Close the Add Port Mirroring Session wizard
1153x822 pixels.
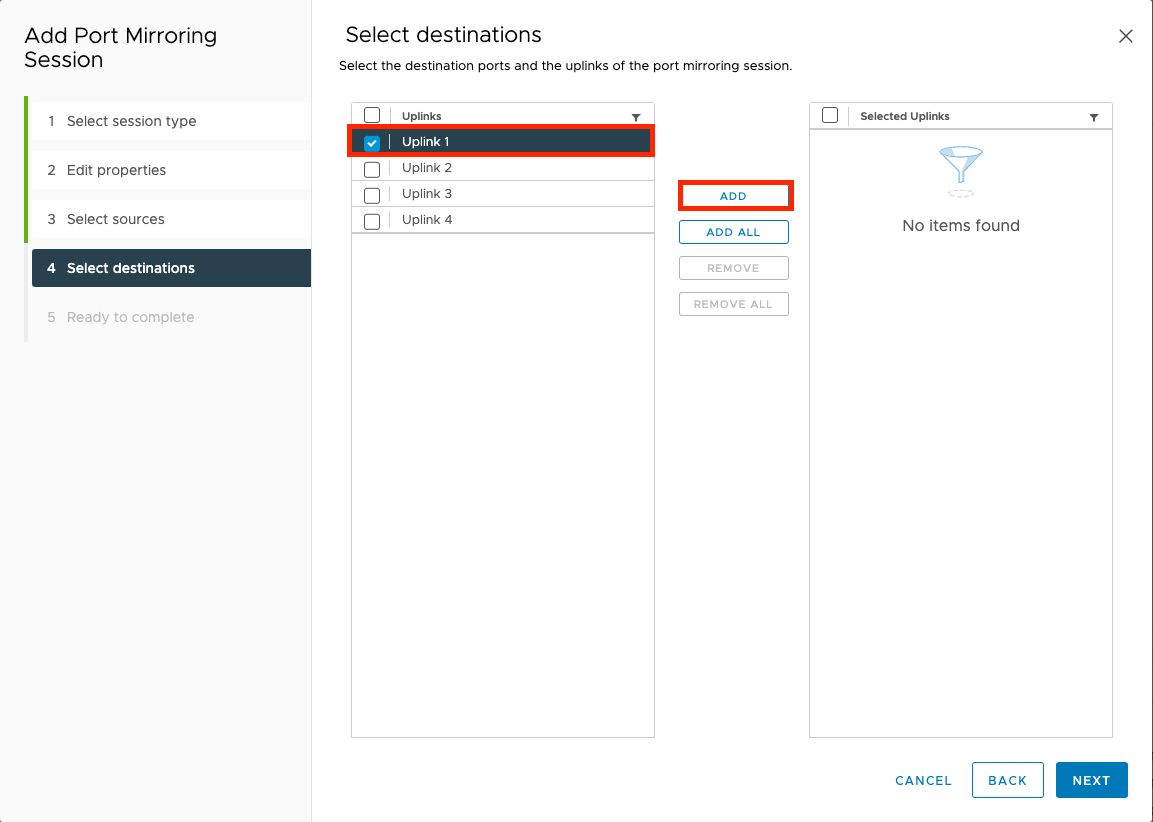point(1125,35)
